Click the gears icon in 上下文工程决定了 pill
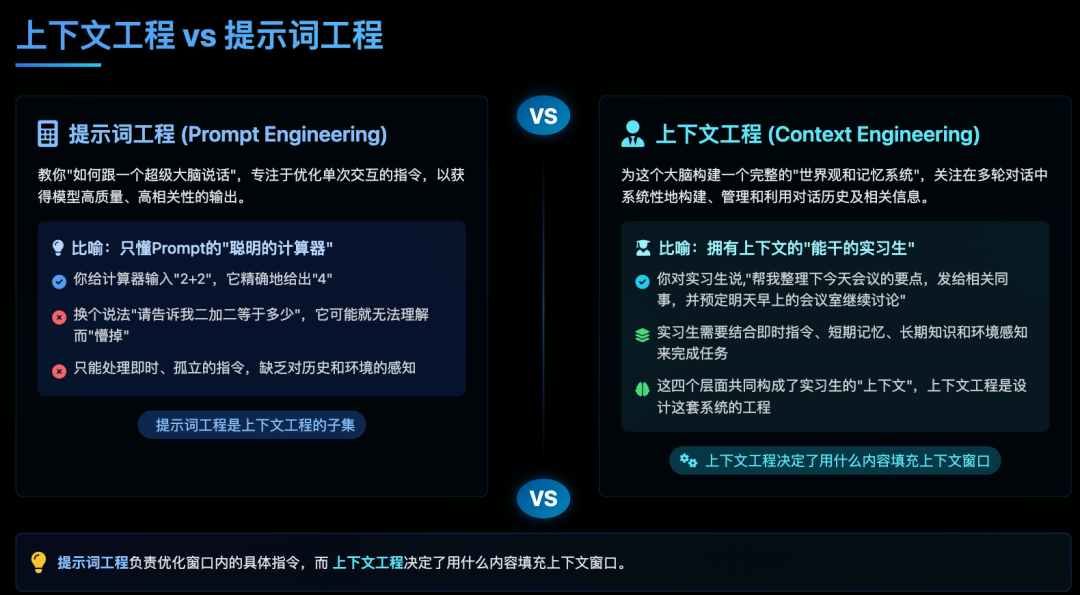 (688, 460)
